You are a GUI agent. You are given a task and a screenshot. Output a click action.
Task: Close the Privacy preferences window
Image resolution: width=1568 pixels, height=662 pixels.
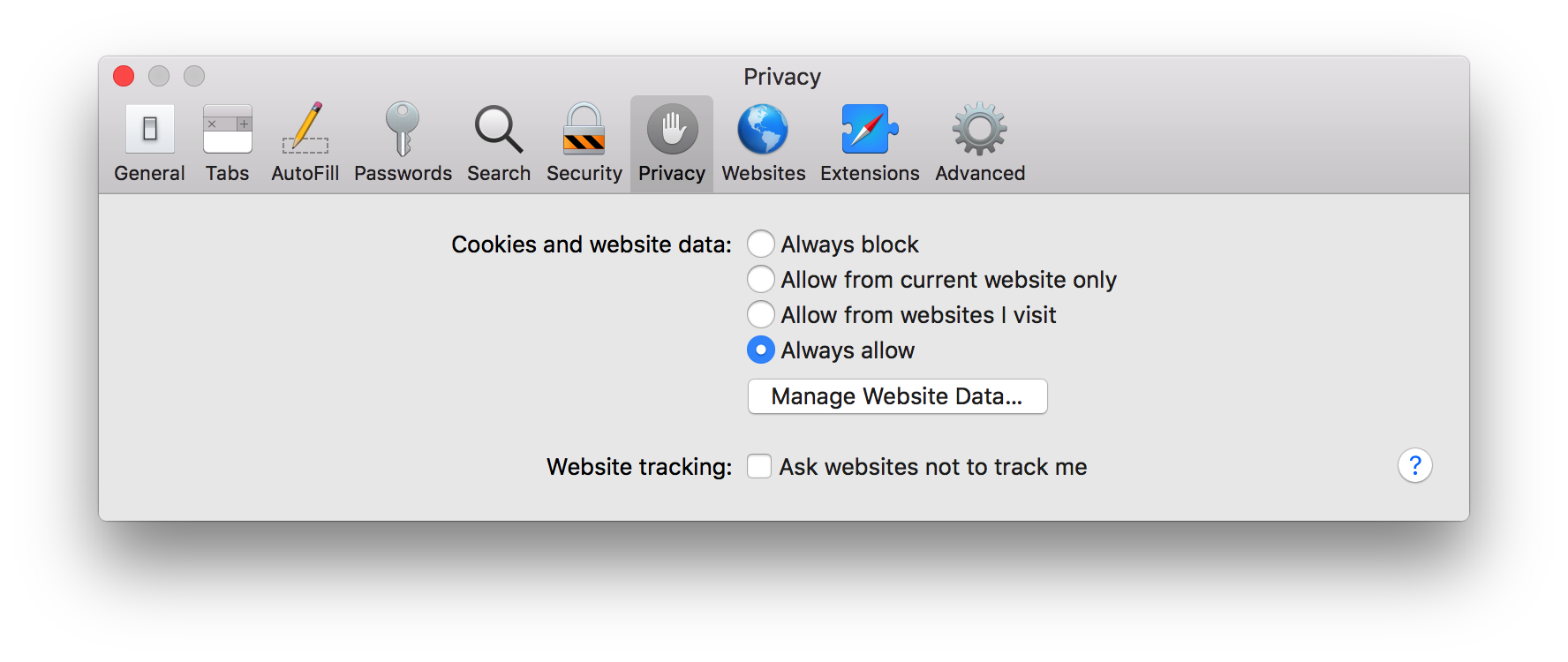124,76
